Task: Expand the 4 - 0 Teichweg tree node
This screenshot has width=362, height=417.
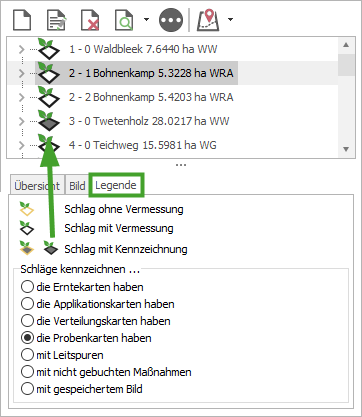Action: 22,145
